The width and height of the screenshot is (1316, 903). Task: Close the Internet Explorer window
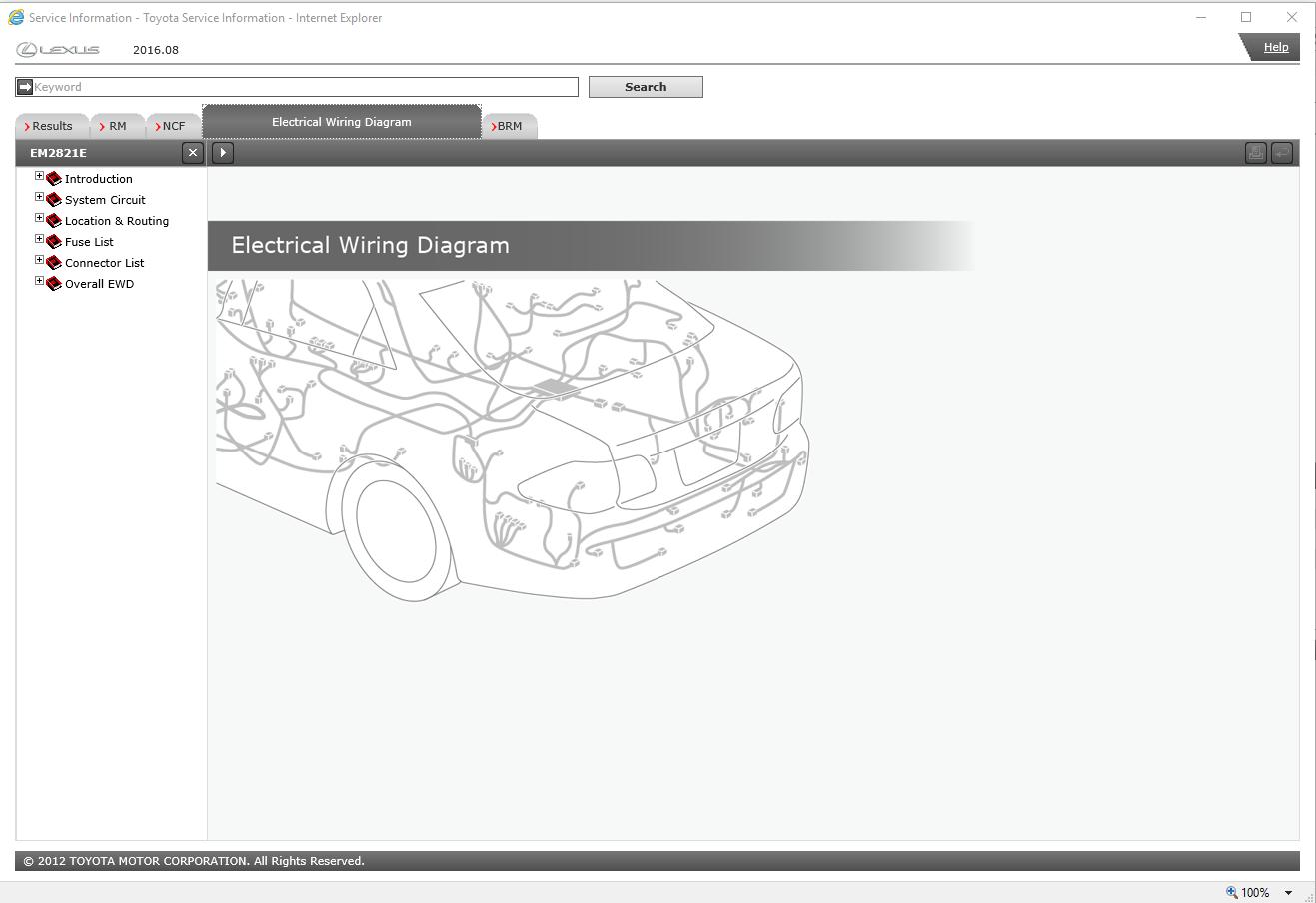coord(1292,17)
